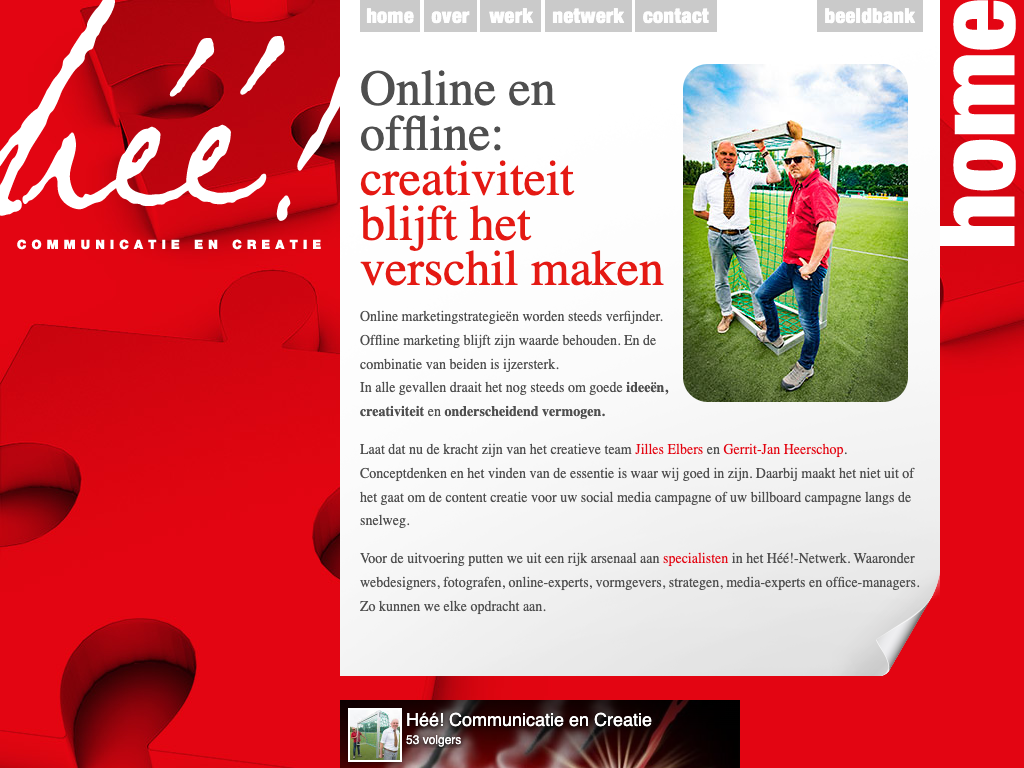The image size is (1024, 768).
Task: Click the 'Online en offline:' heading
Action: pyautogui.click(x=457, y=111)
